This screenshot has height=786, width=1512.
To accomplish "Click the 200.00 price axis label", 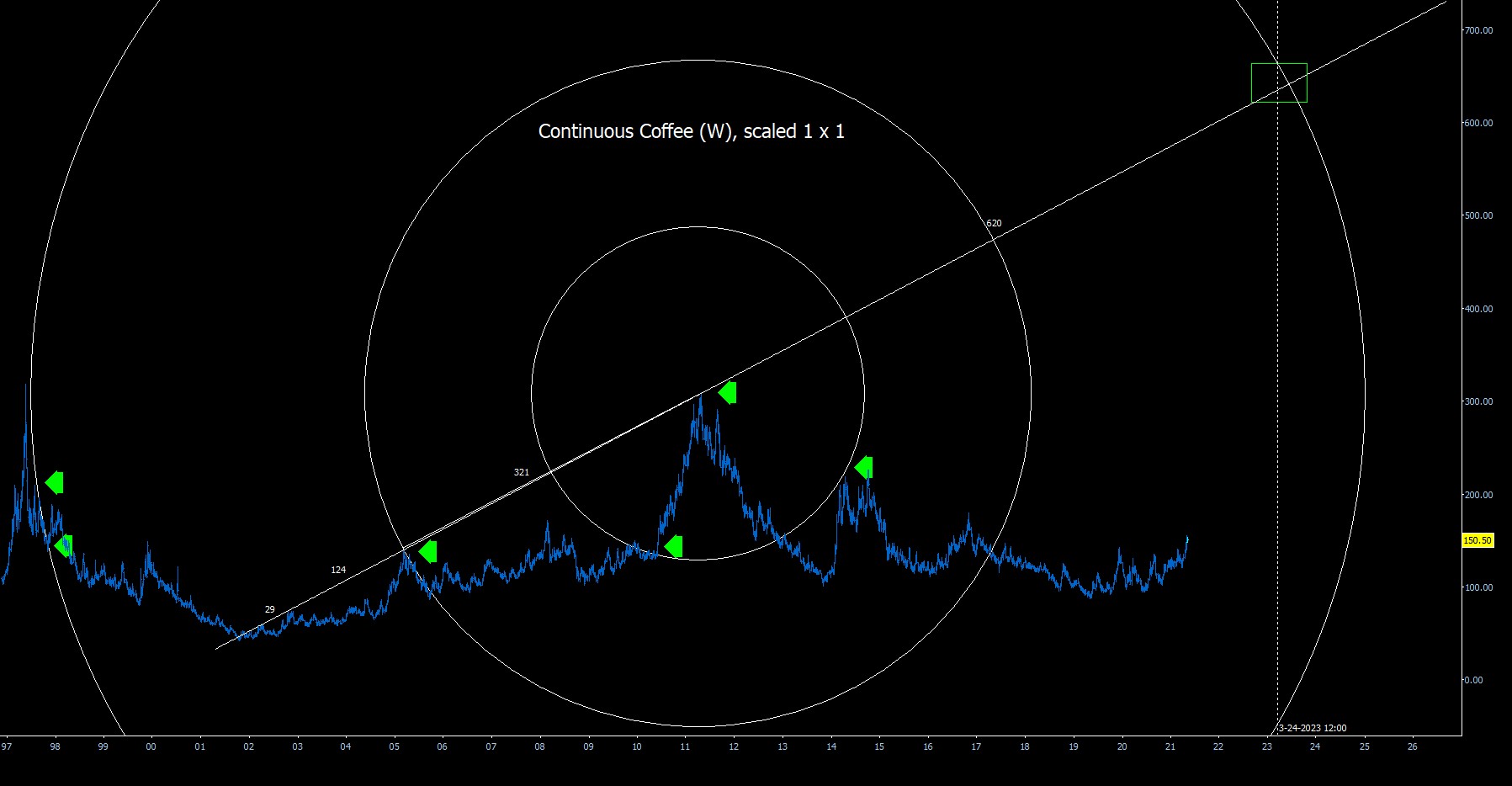I will [x=1478, y=495].
